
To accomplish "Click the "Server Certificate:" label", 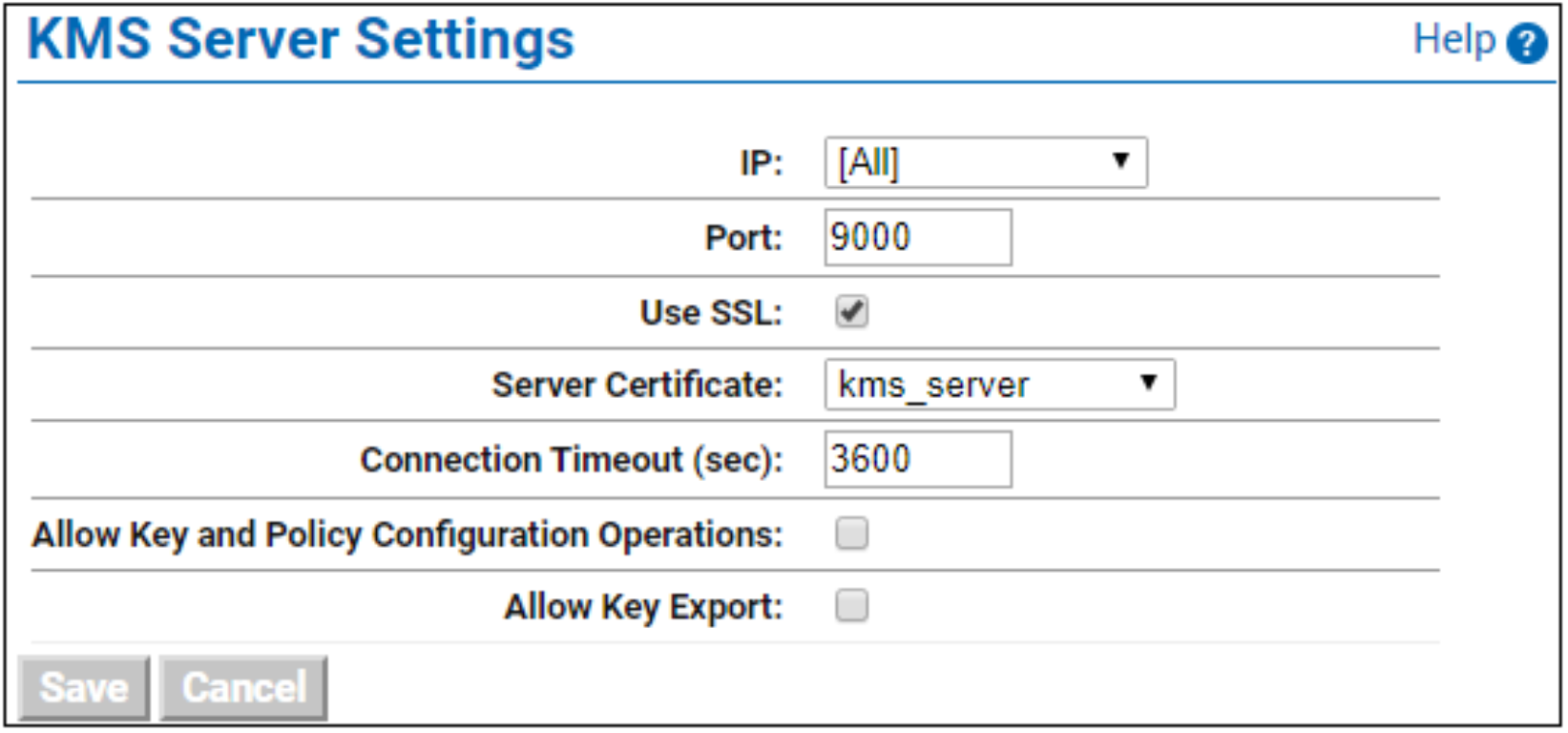I will pos(637,386).
